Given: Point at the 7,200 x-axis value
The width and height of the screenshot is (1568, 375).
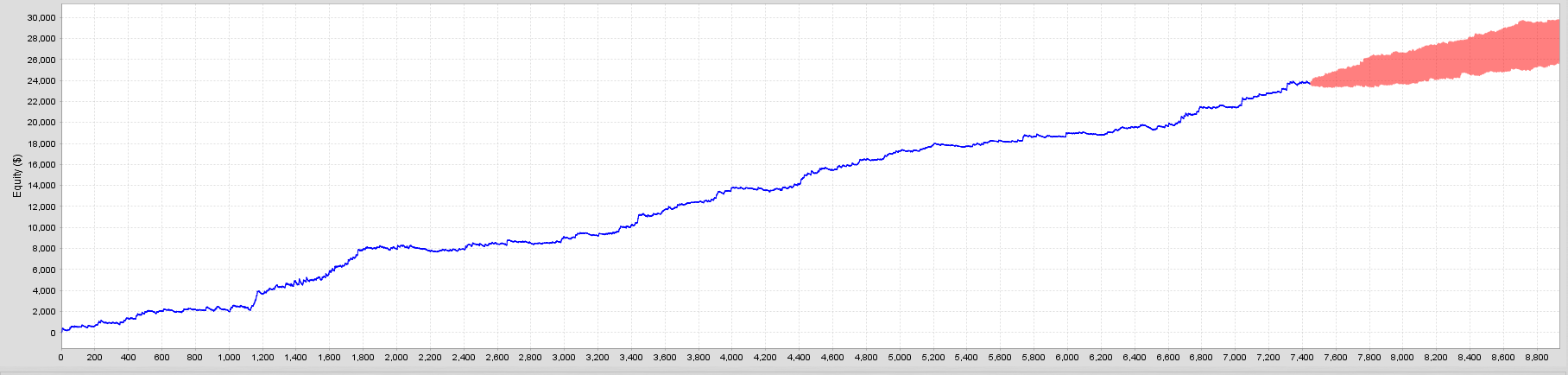Looking at the screenshot, I should 1268,357.
